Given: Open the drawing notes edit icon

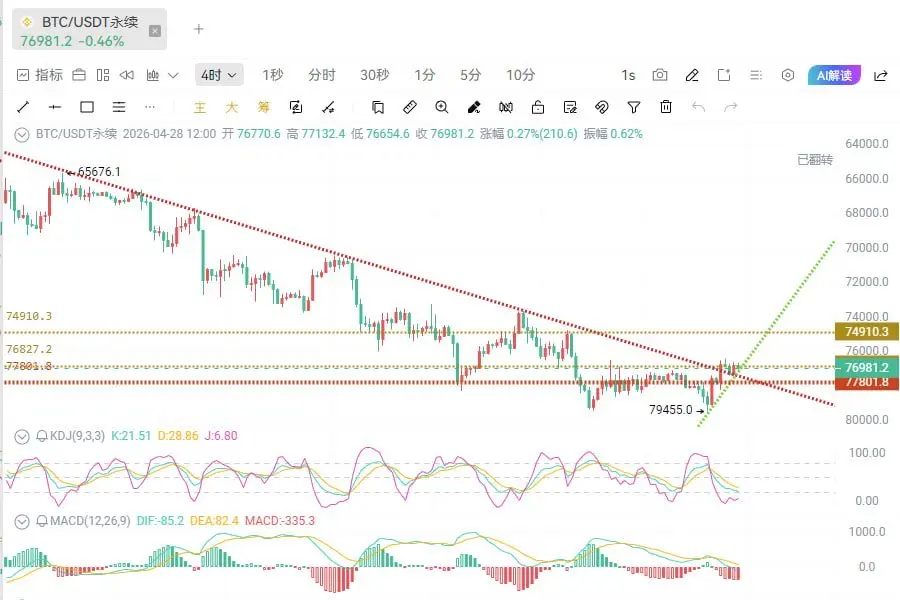Looking at the screenshot, I should click(570, 107).
